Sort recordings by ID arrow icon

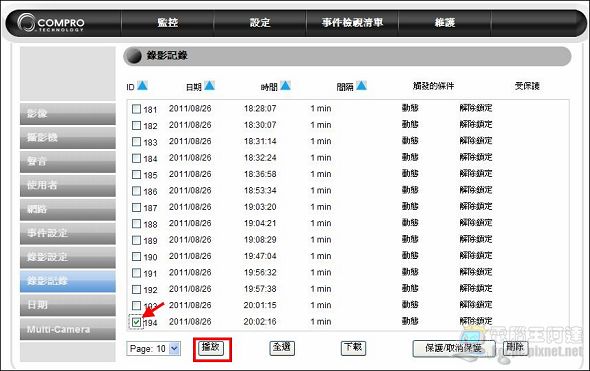click(x=142, y=86)
